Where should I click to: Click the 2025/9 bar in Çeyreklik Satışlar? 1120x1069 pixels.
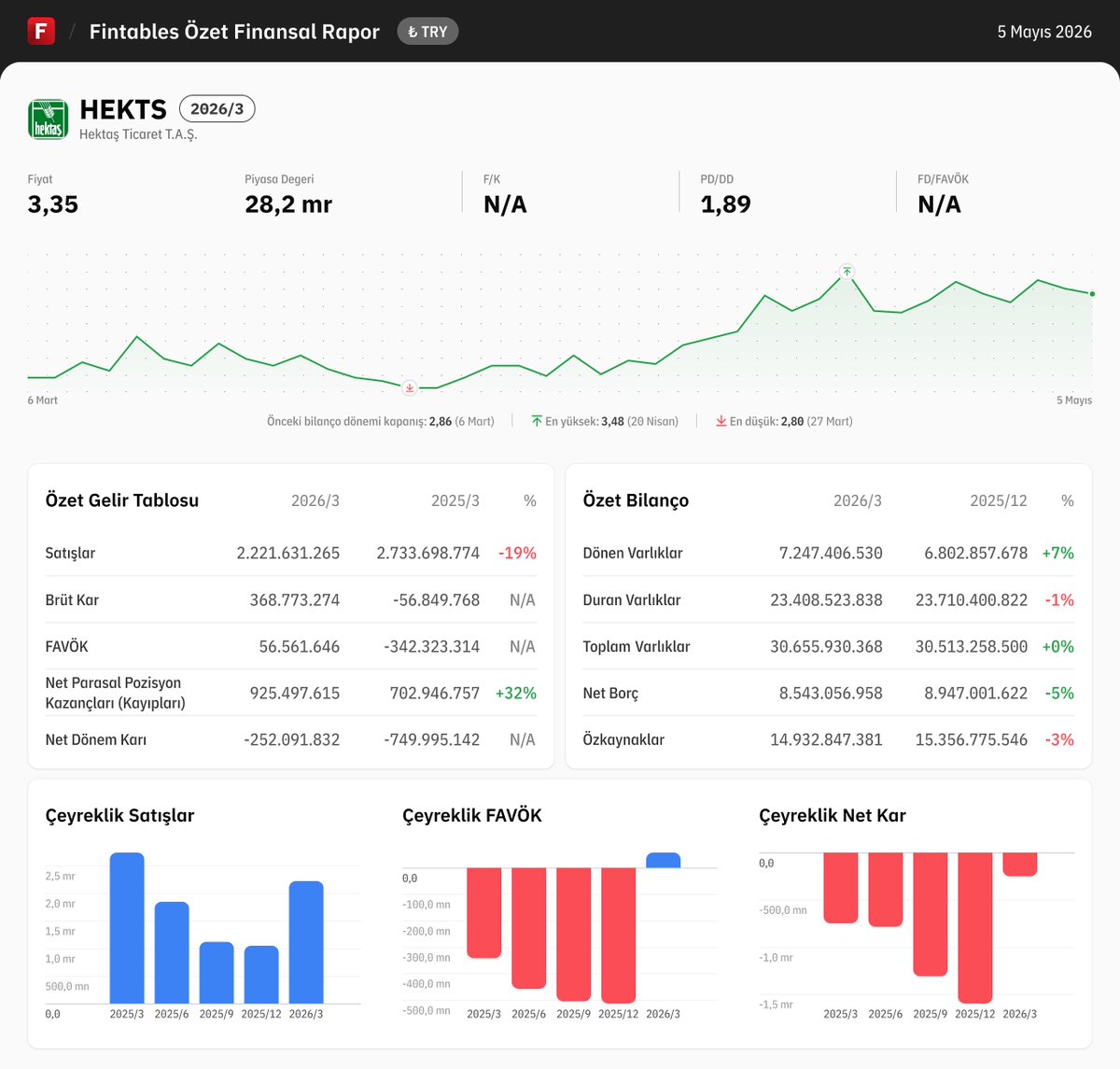coord(217,973)
